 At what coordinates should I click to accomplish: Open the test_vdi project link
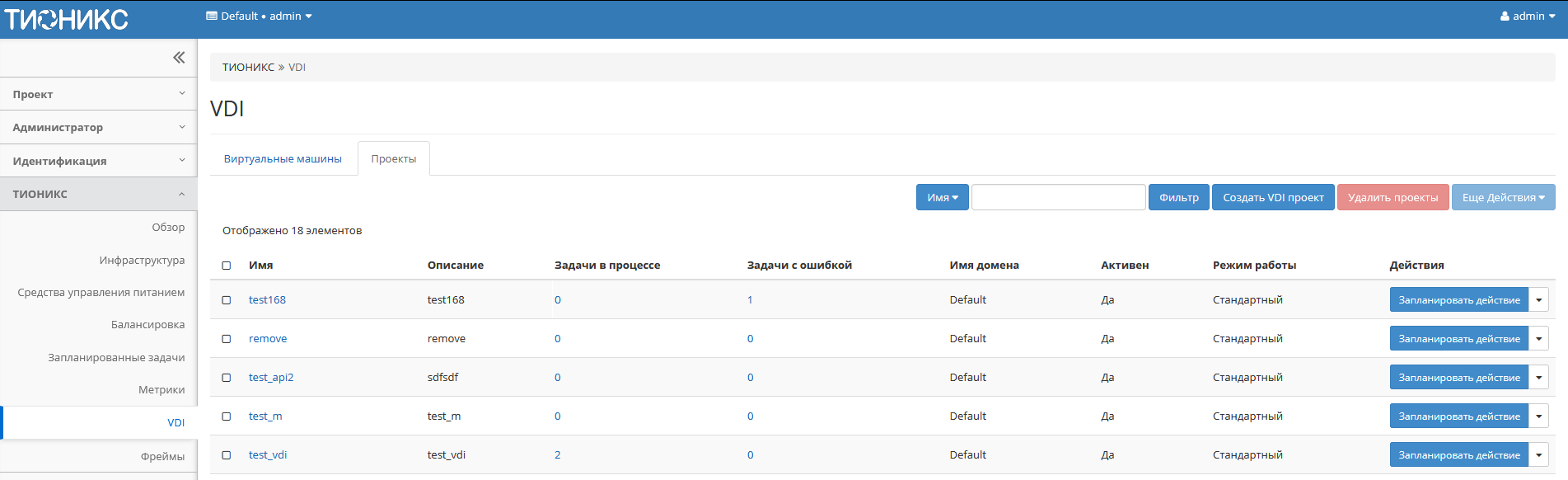(x=268, y=454)
